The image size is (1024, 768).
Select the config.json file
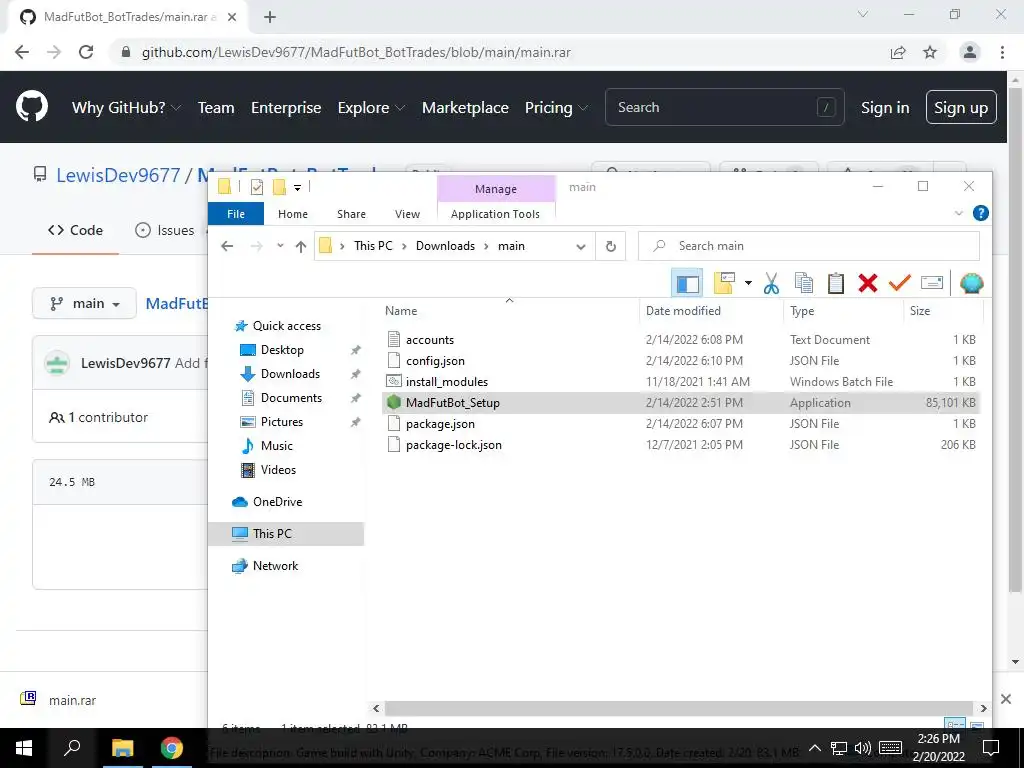435,360
